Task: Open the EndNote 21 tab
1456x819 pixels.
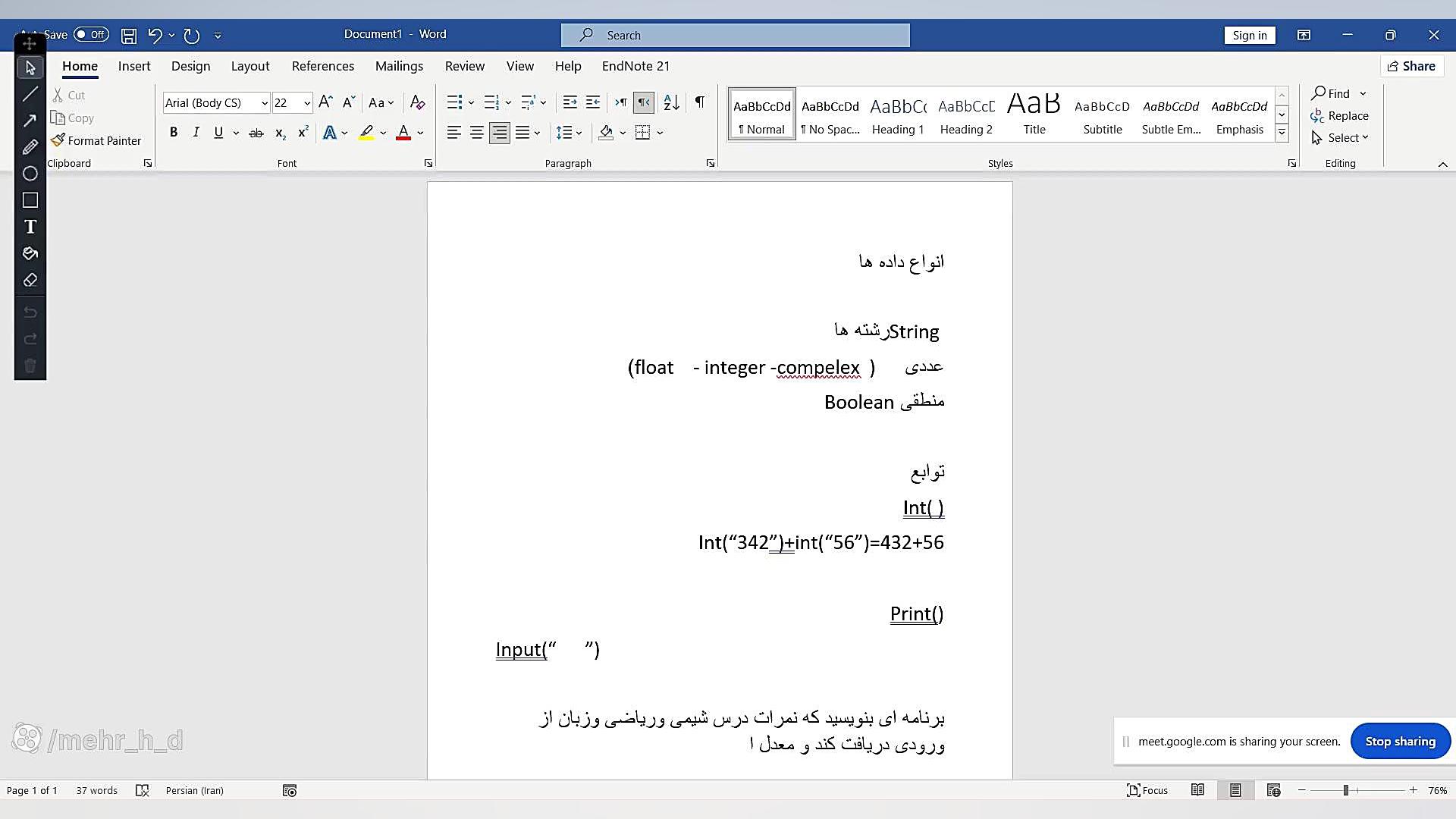Action: 635,66
